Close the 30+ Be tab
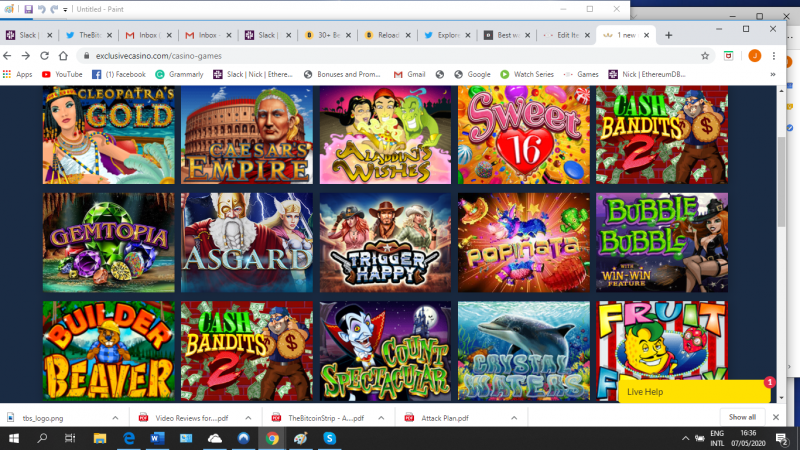This screenshot has width=800, height=450. point(348,35)
